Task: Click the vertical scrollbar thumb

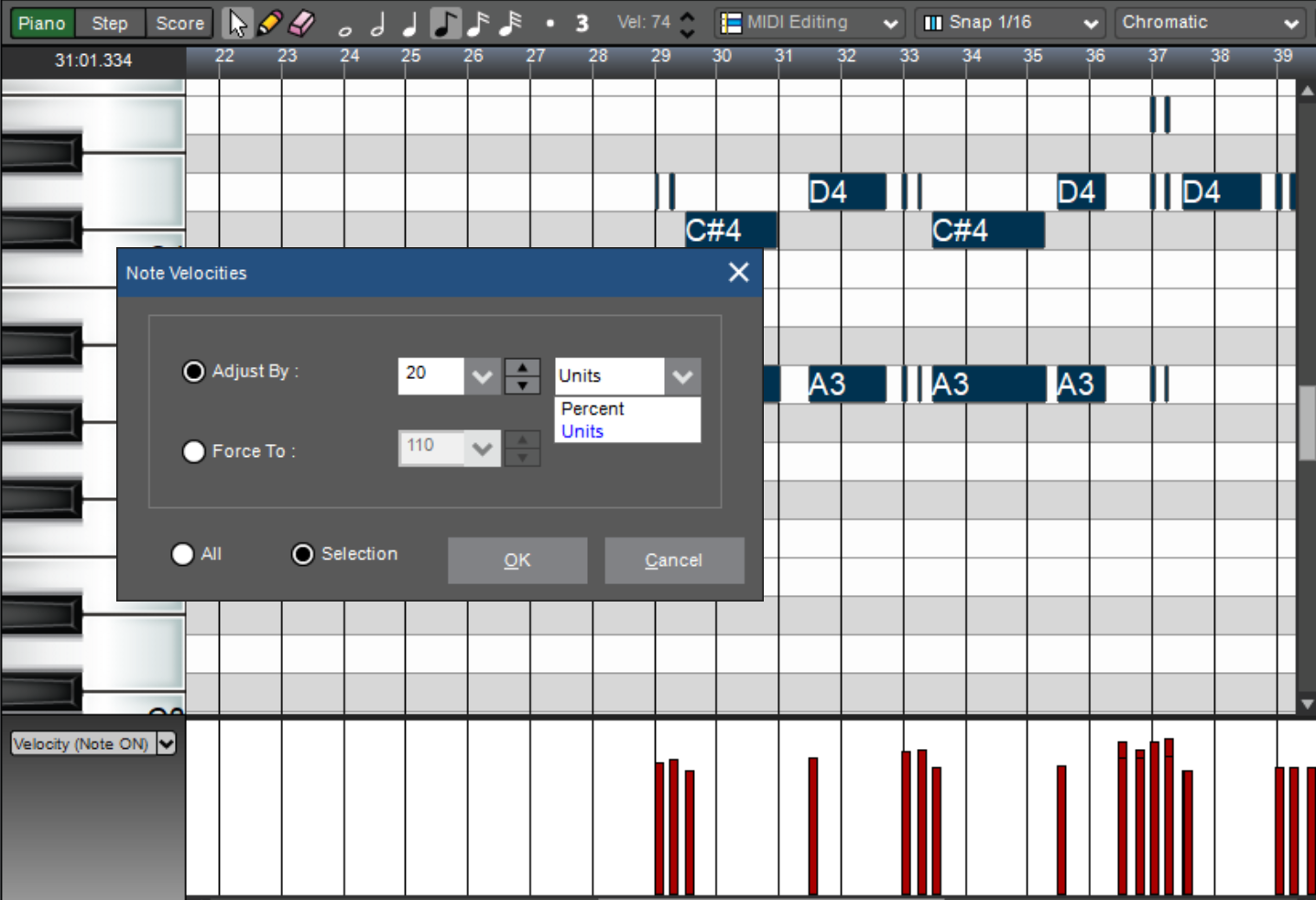Action: pyautogui.click(x=1307, y=423)
